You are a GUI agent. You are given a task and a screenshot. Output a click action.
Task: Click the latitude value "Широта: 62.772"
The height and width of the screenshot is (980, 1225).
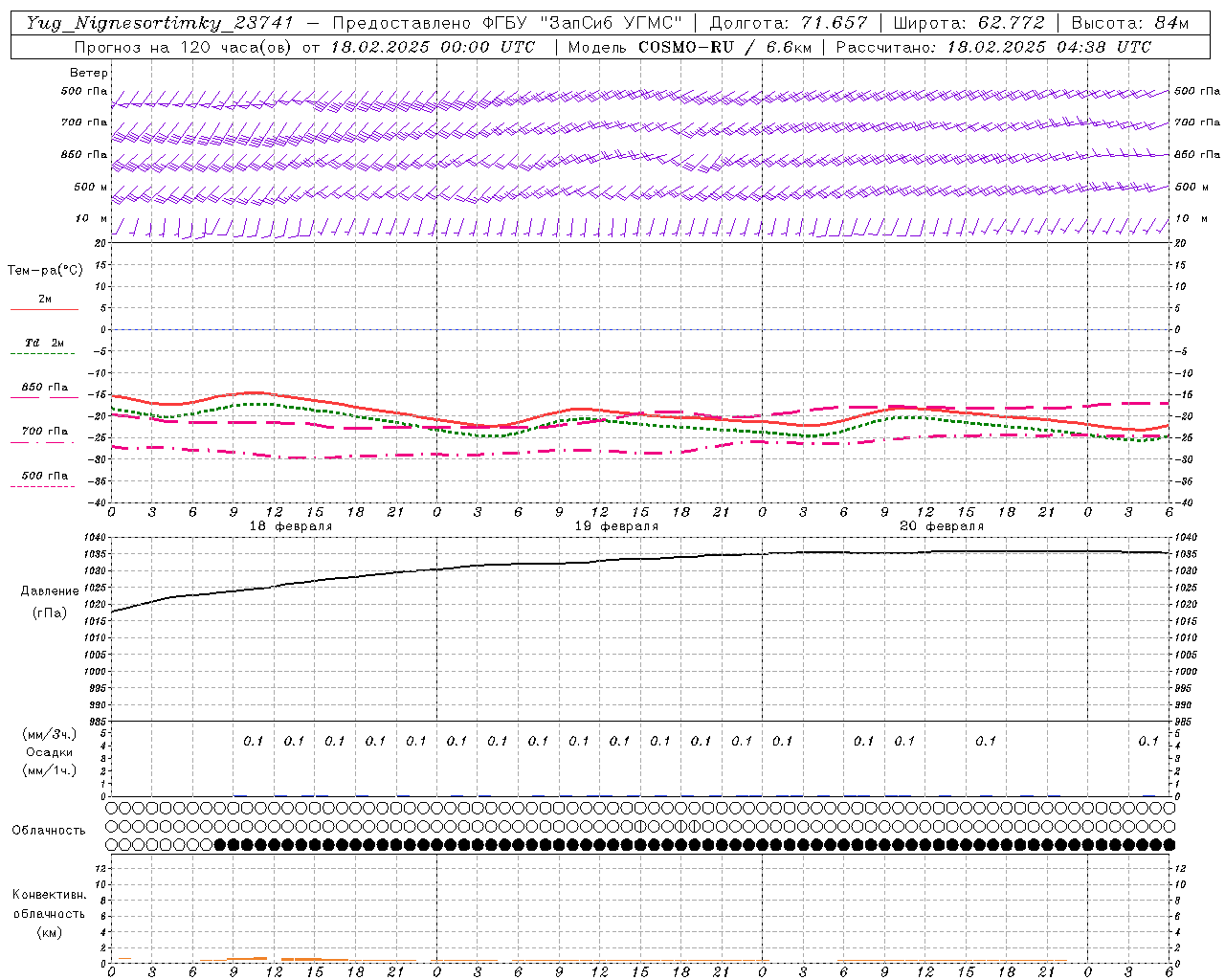click(x=969, y=23)
